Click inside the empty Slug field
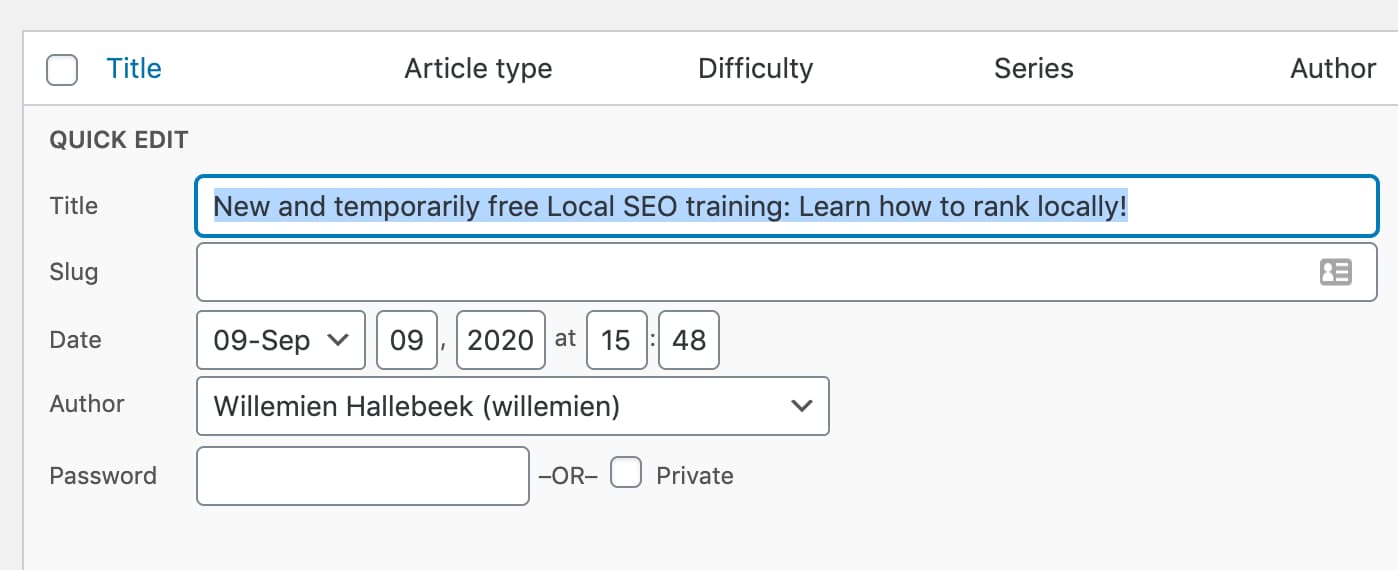1398x570 pixels. coord(750,272)
